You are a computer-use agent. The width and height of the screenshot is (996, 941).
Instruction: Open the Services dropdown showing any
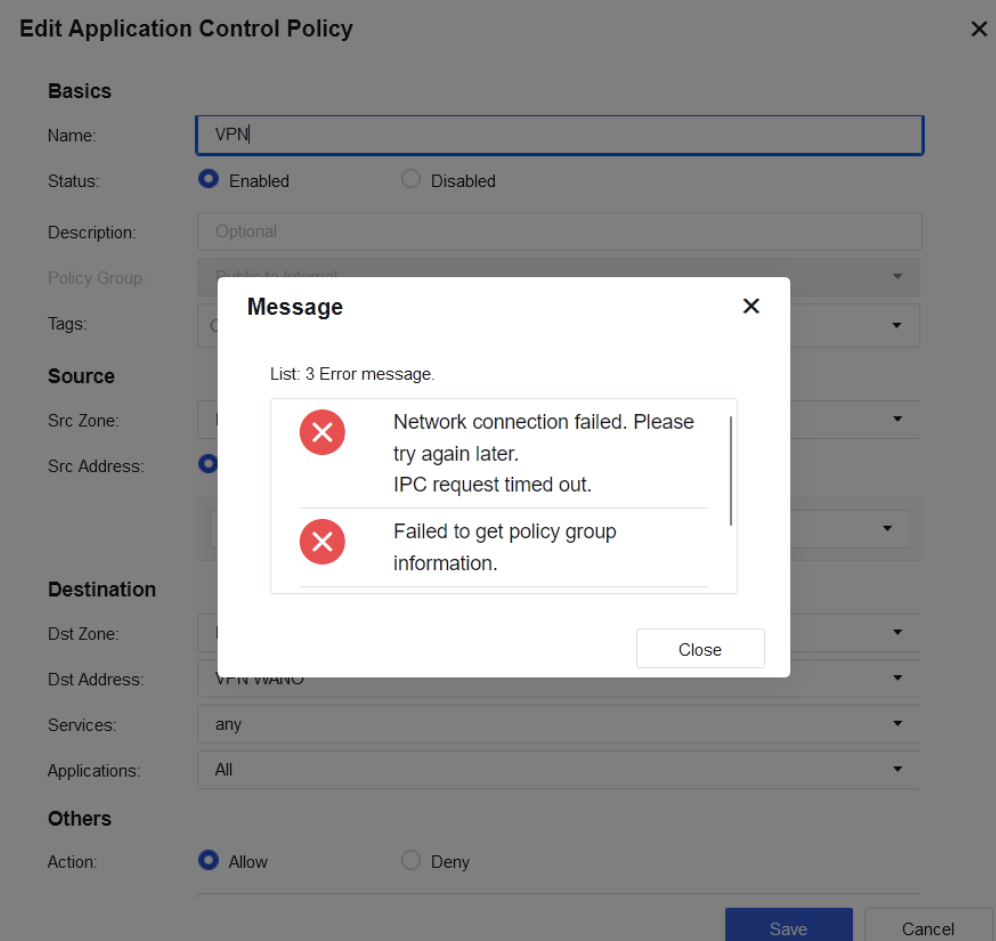click(897, 723)
